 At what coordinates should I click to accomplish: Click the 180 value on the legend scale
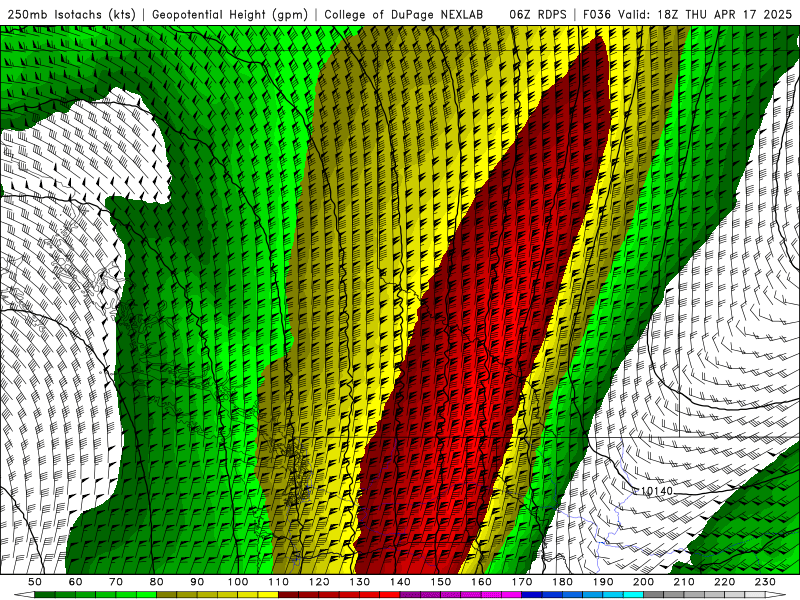562,582
